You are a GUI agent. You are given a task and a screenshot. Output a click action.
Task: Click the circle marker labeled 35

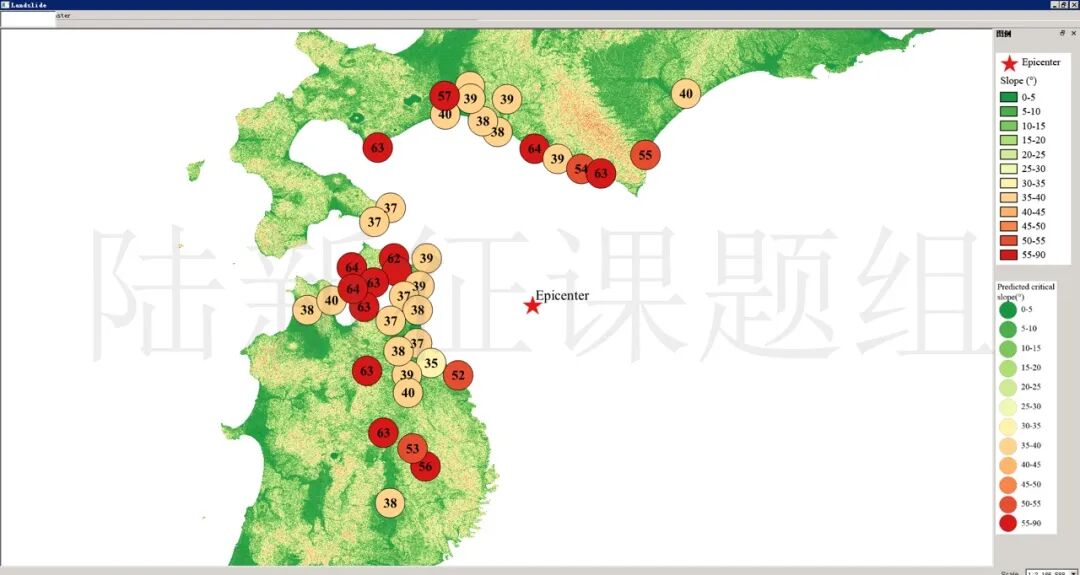click(x=431, y=363)
